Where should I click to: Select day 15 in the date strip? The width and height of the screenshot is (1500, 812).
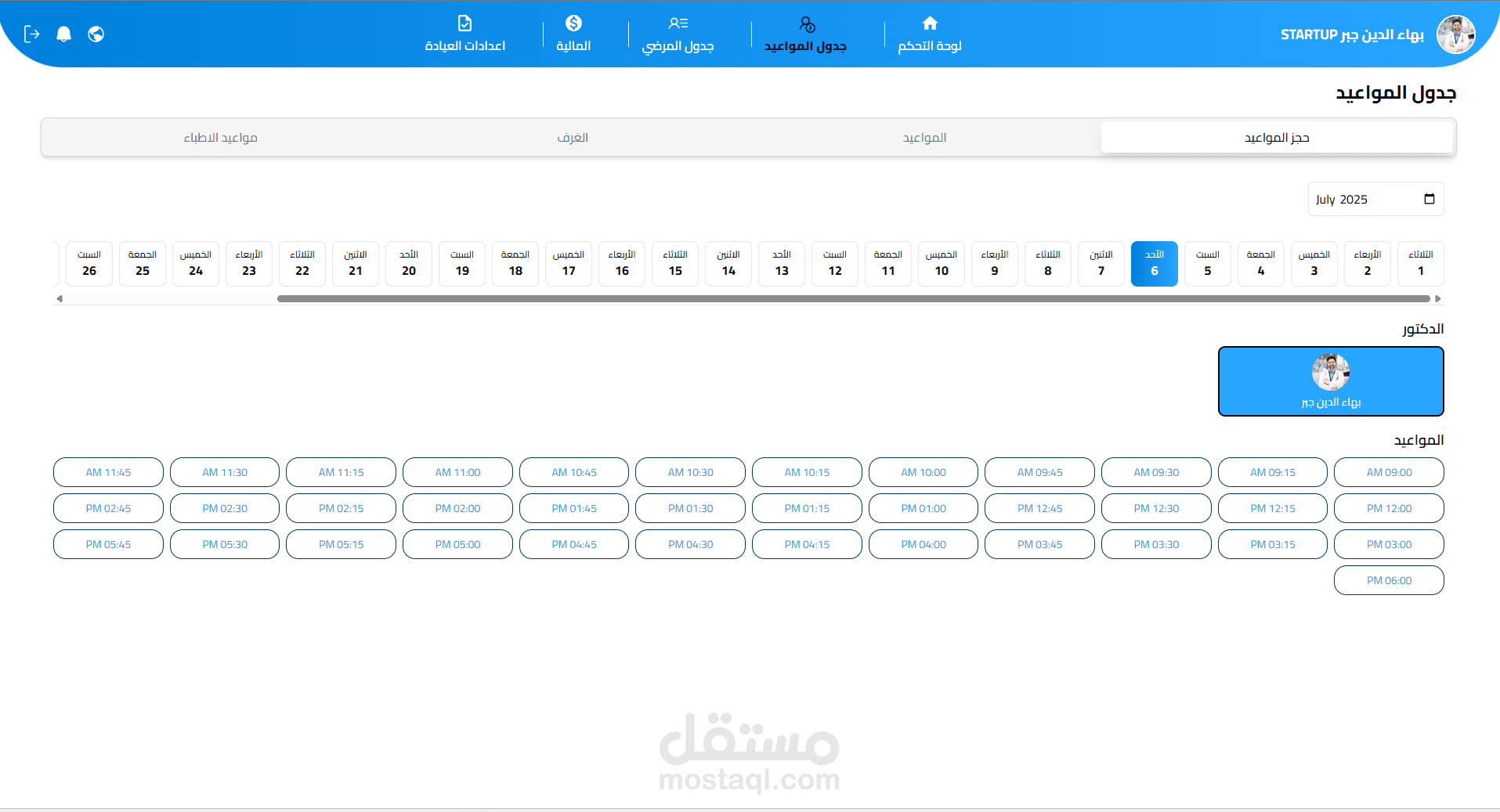click(x=675, y=264)
